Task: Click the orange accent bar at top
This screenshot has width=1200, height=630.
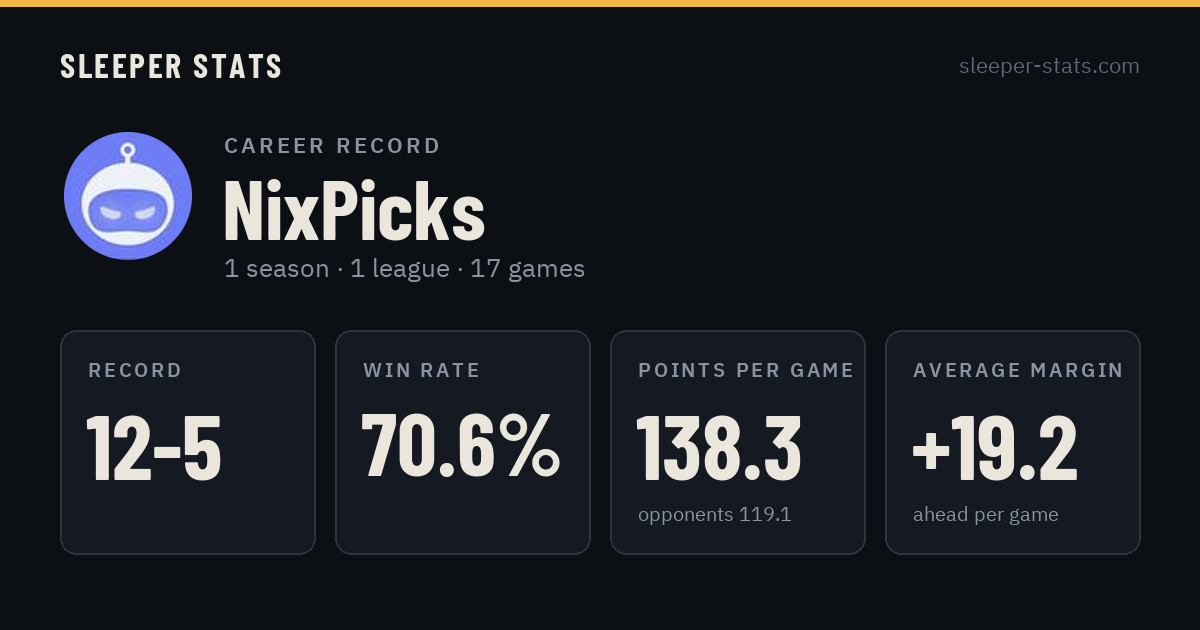Action: [600, 3]
